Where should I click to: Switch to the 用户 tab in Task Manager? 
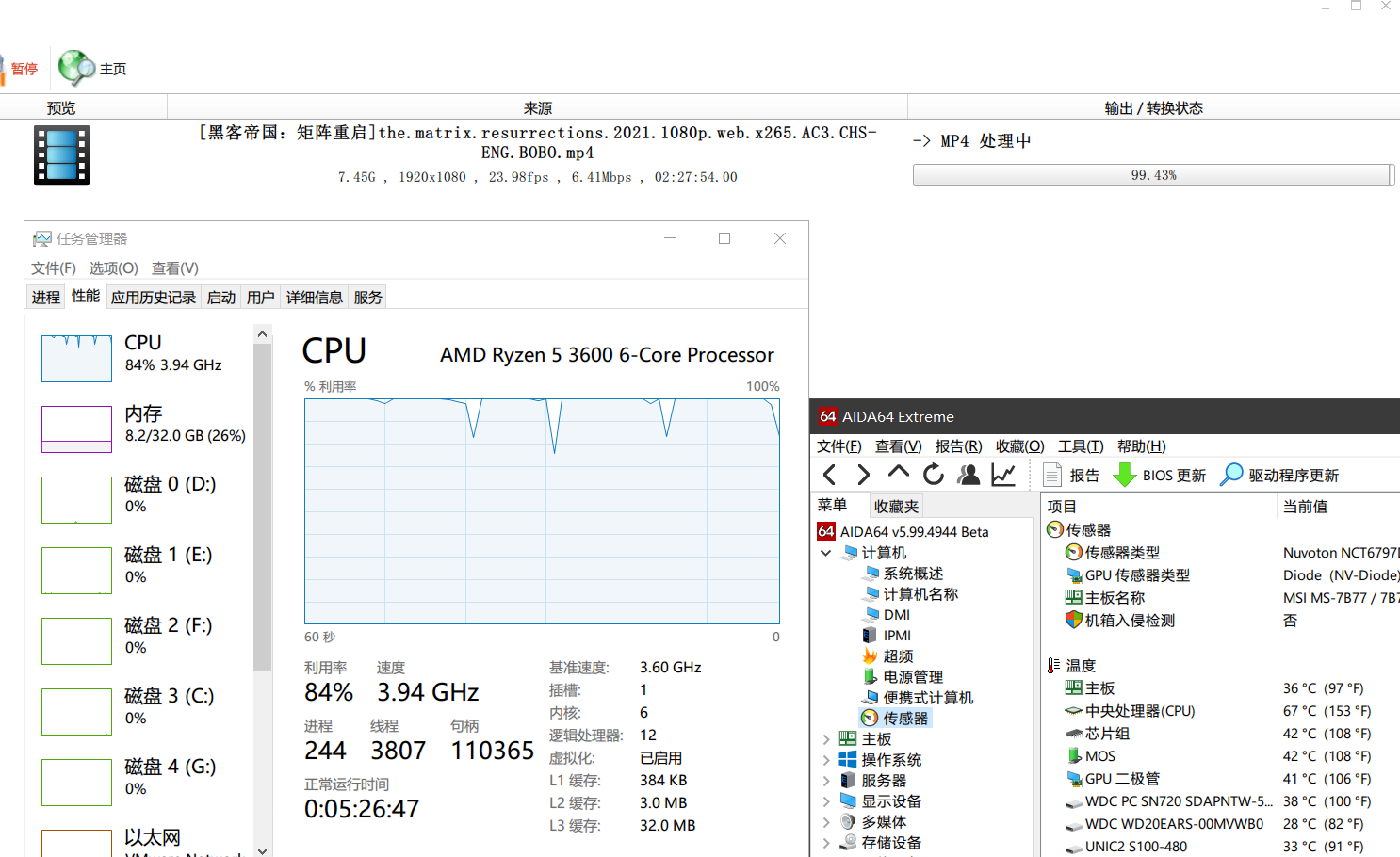(261, 298)
